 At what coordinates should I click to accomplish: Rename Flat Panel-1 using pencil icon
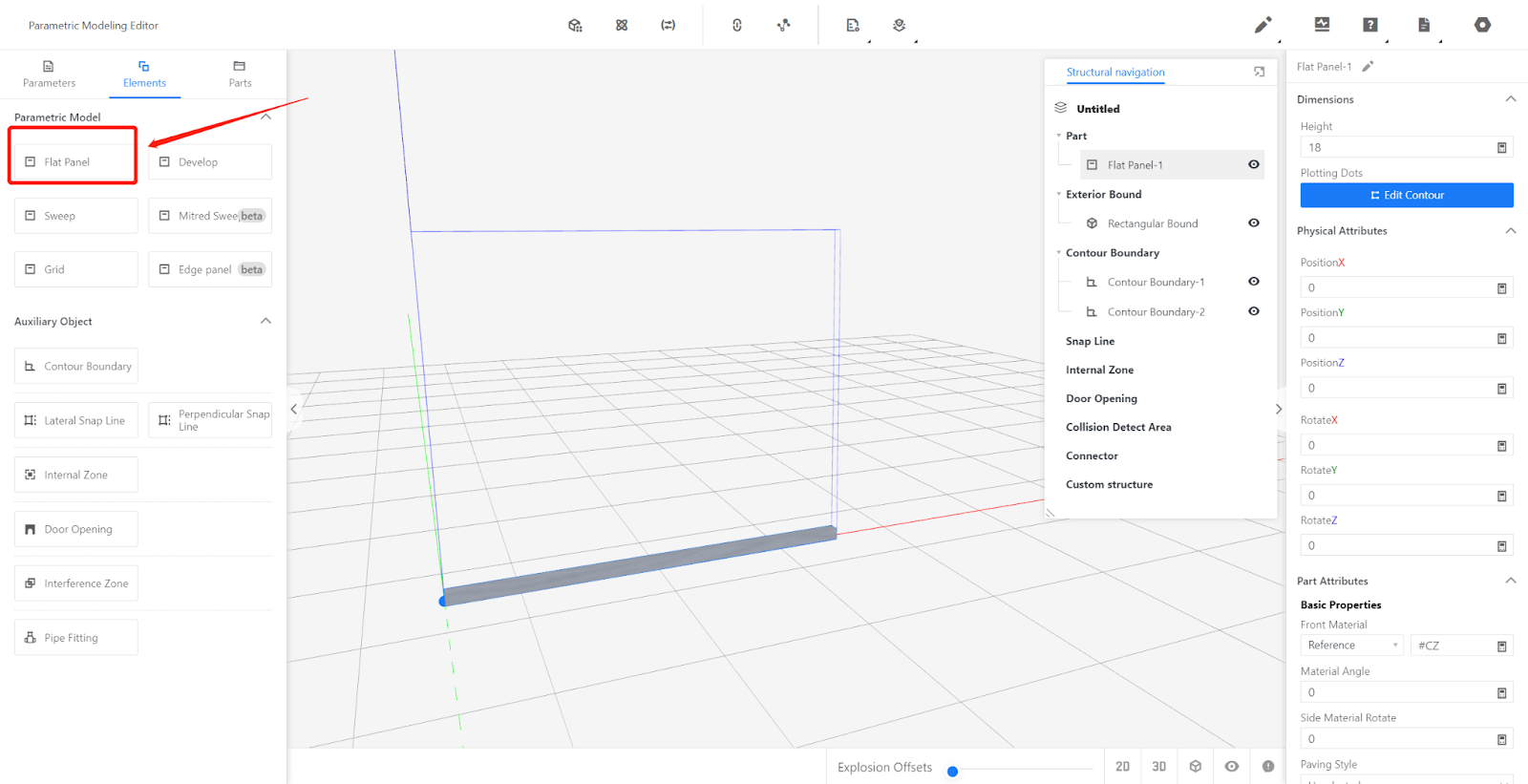(x=1368, y=67)
